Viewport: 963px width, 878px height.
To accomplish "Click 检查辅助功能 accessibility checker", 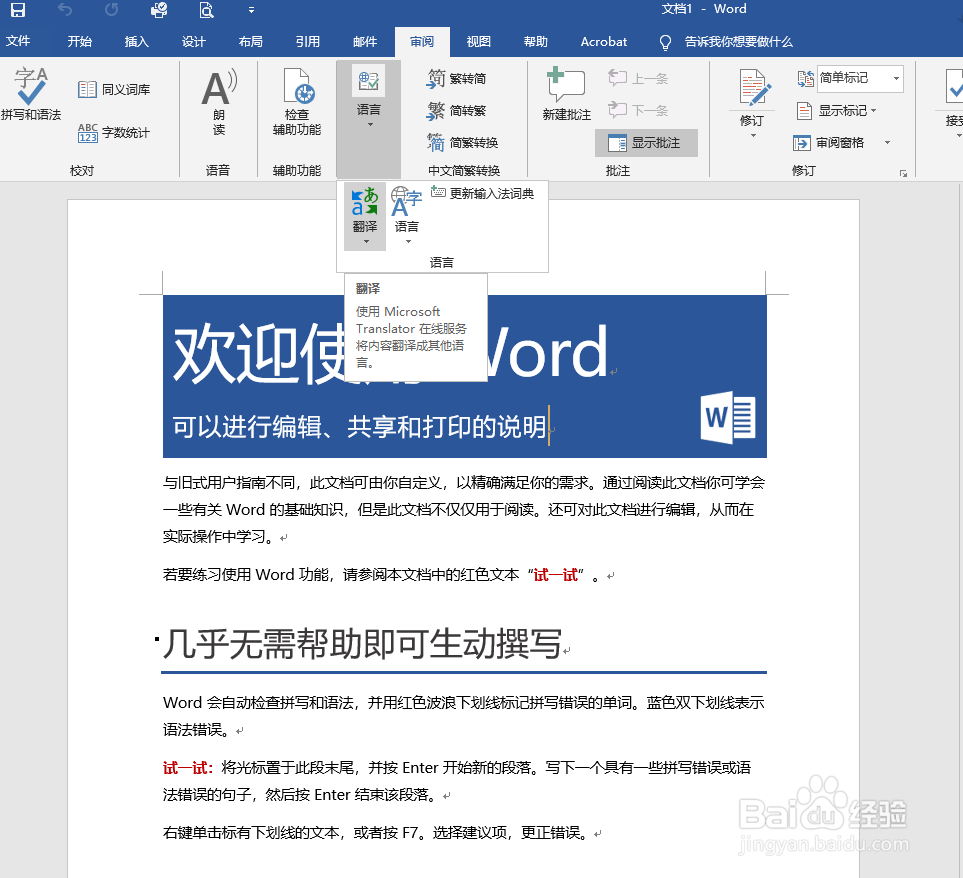I will pos(297,102).
